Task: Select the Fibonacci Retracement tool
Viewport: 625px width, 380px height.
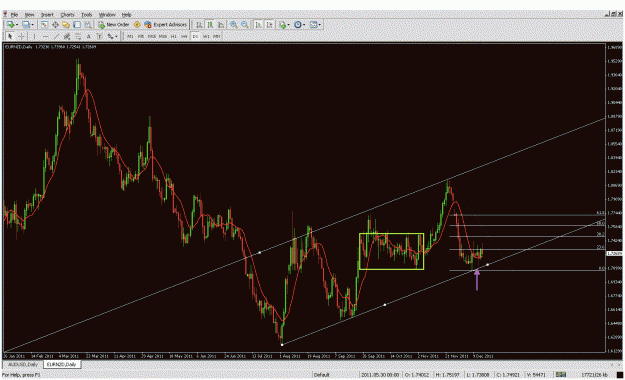Action: pyautogui.click(x=78, y=36)
